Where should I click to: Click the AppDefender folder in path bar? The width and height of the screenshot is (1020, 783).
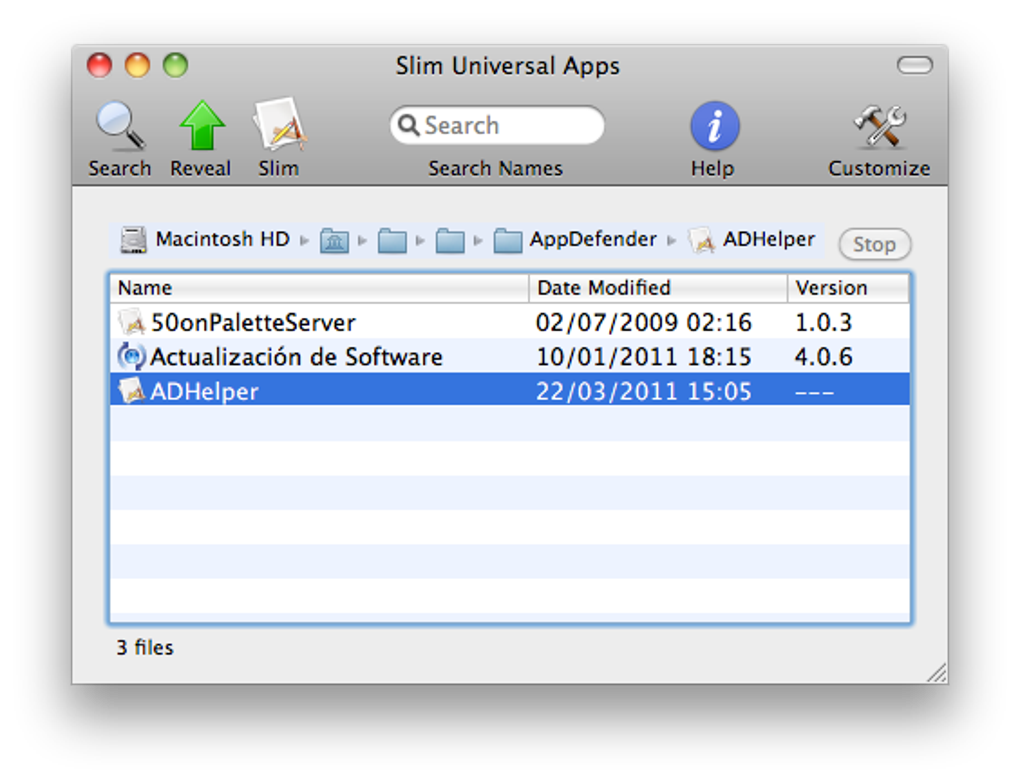(575, 240)
